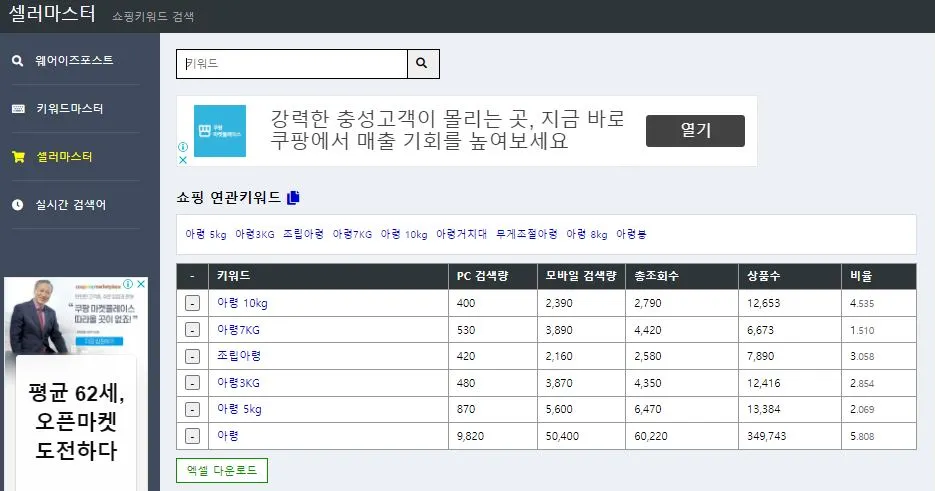Open the 아령 keyword link in last row
This screenshot has height=491, width=935.
[x=228, y=436]
